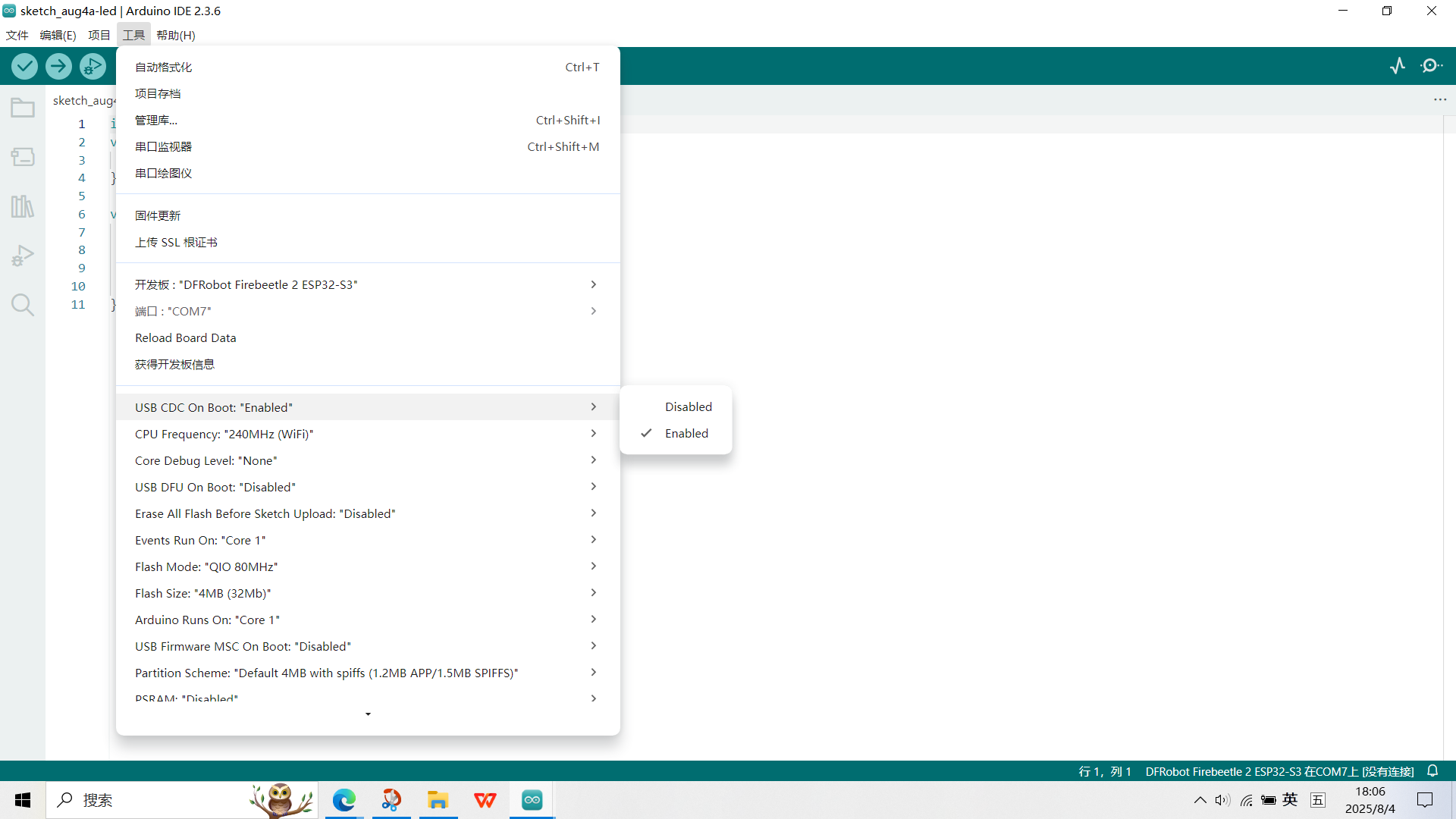The image size is (1456, 819).
Task: Open the Windows action center icon
Action: click(1425, 800)
